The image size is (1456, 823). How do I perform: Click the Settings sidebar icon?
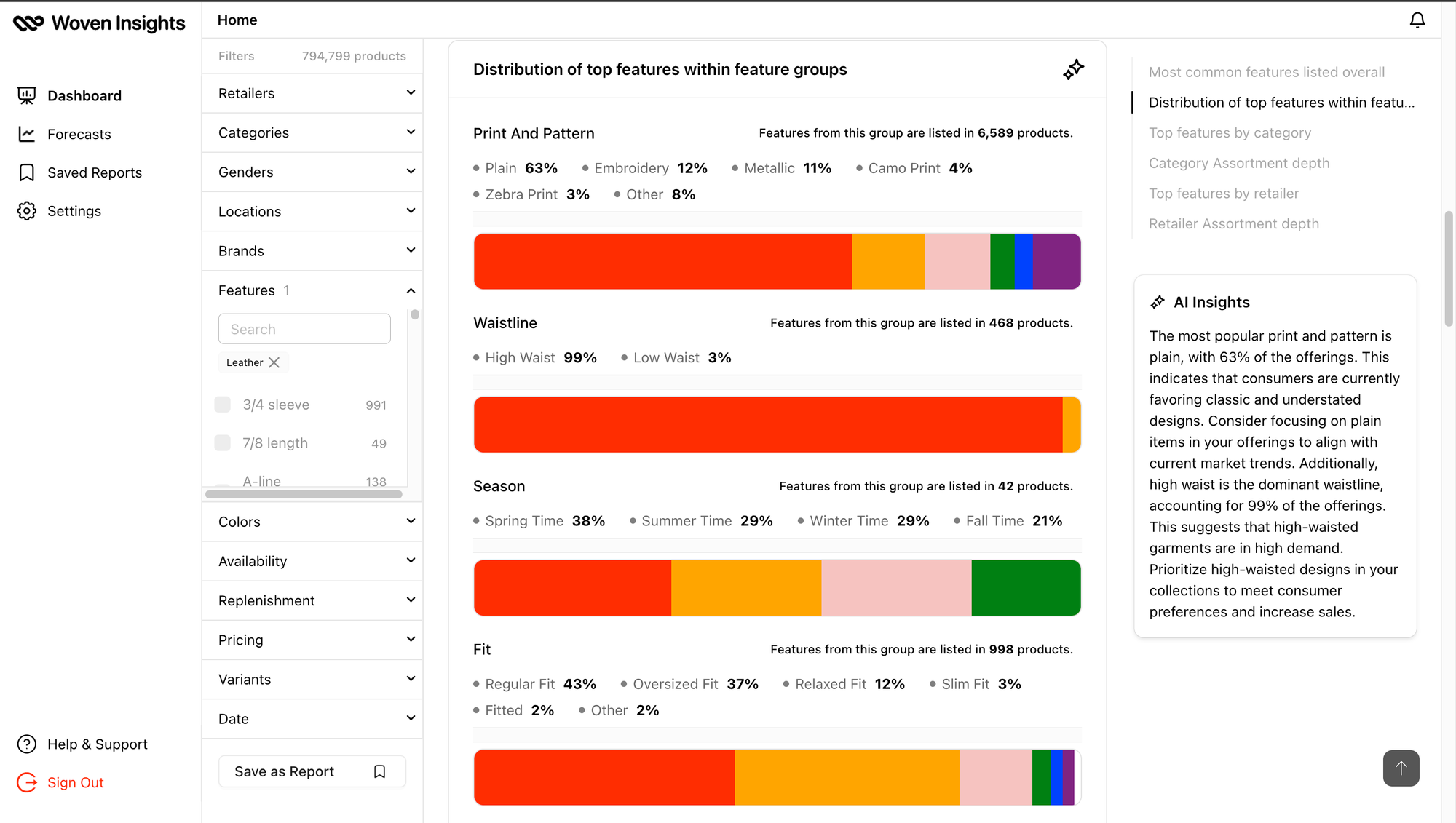[27, 210]
